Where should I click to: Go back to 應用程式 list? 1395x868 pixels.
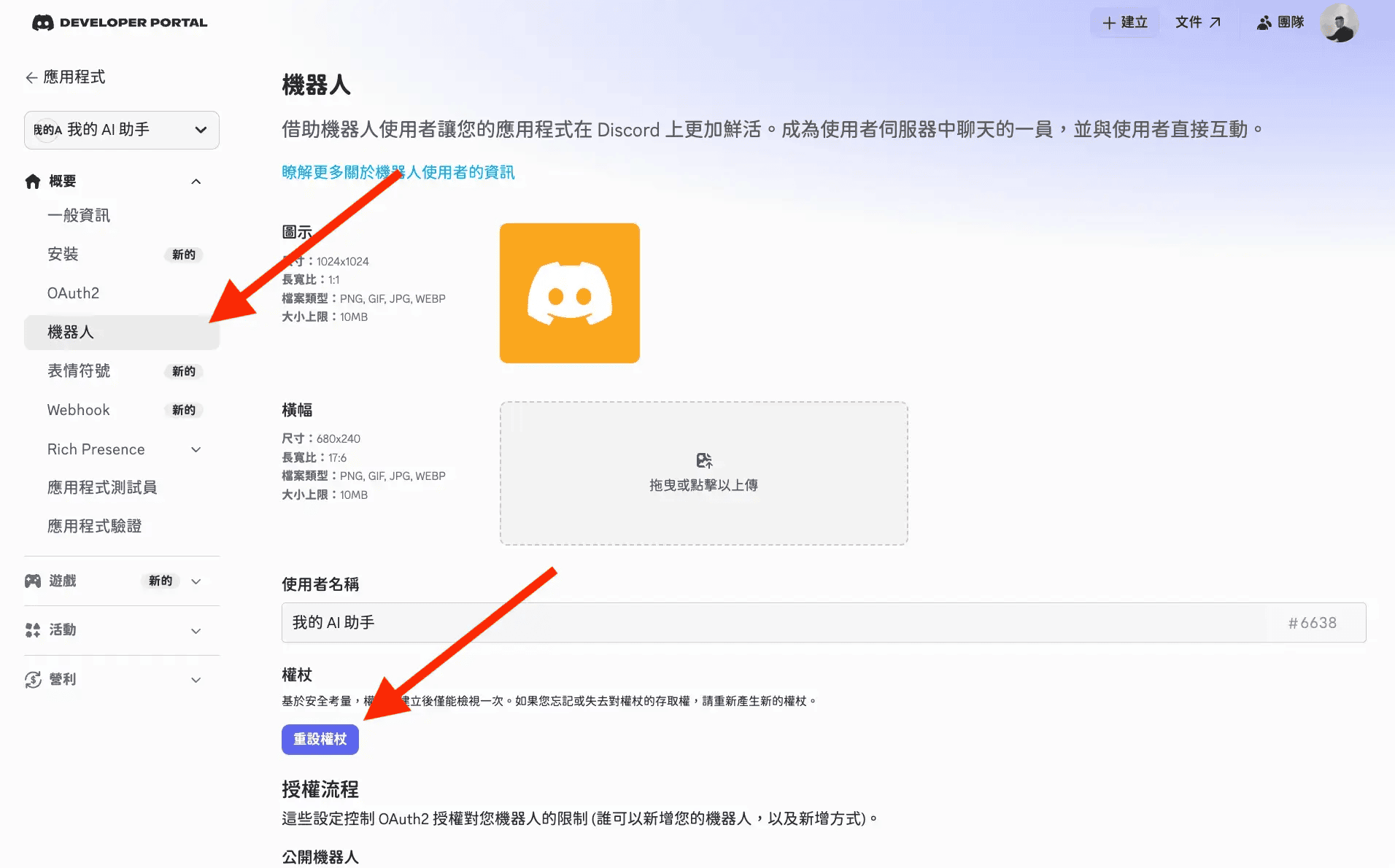click(65, 77)
